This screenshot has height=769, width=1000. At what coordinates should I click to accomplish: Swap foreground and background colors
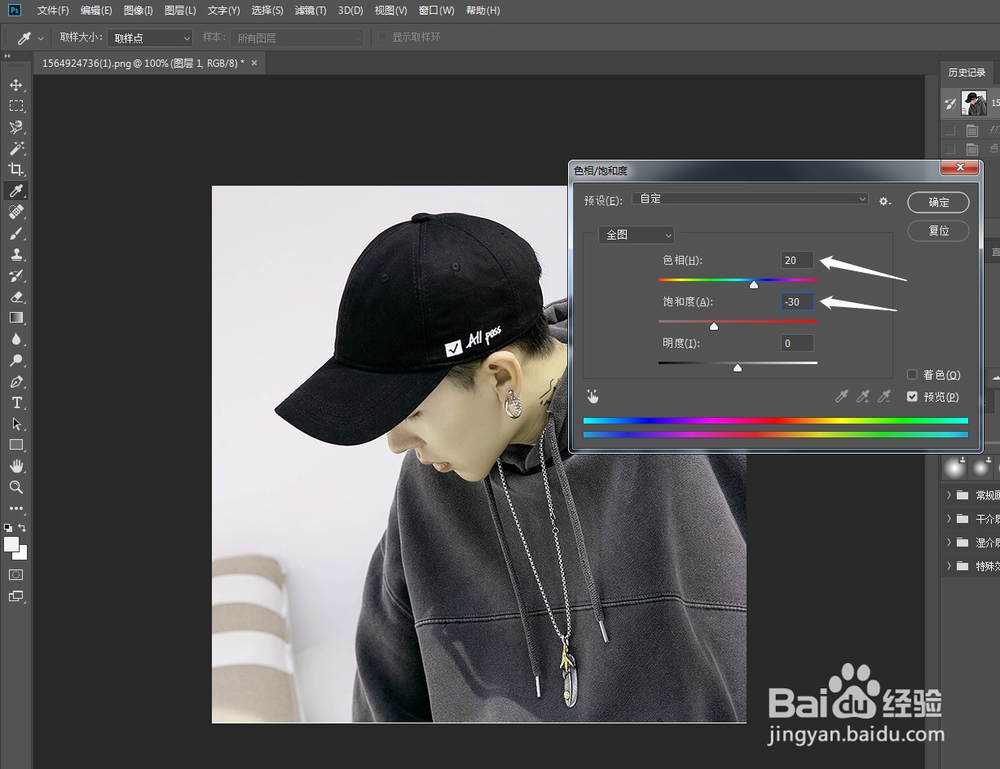(22, 528)
